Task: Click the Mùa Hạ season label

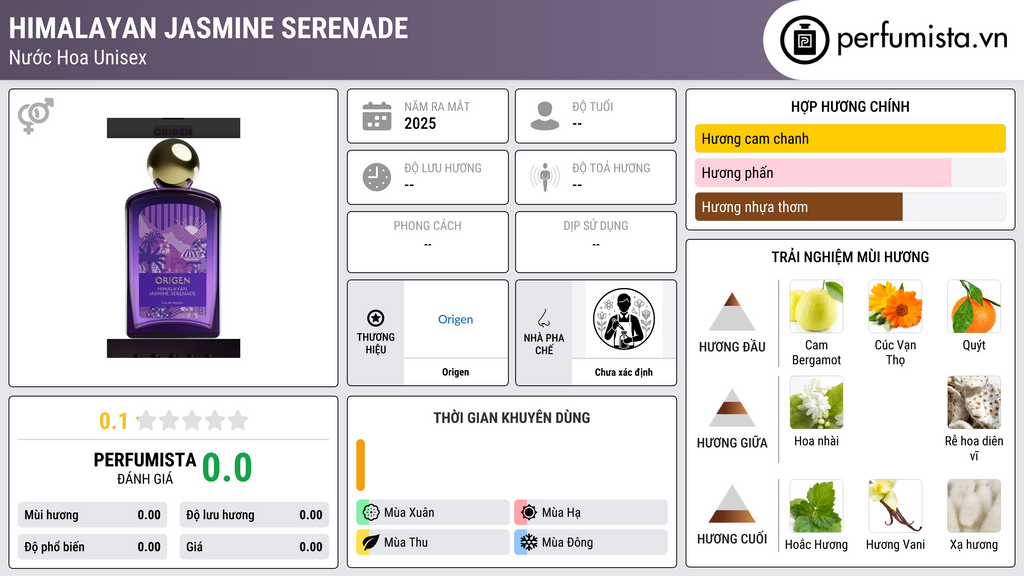Action: coord(561,513)
